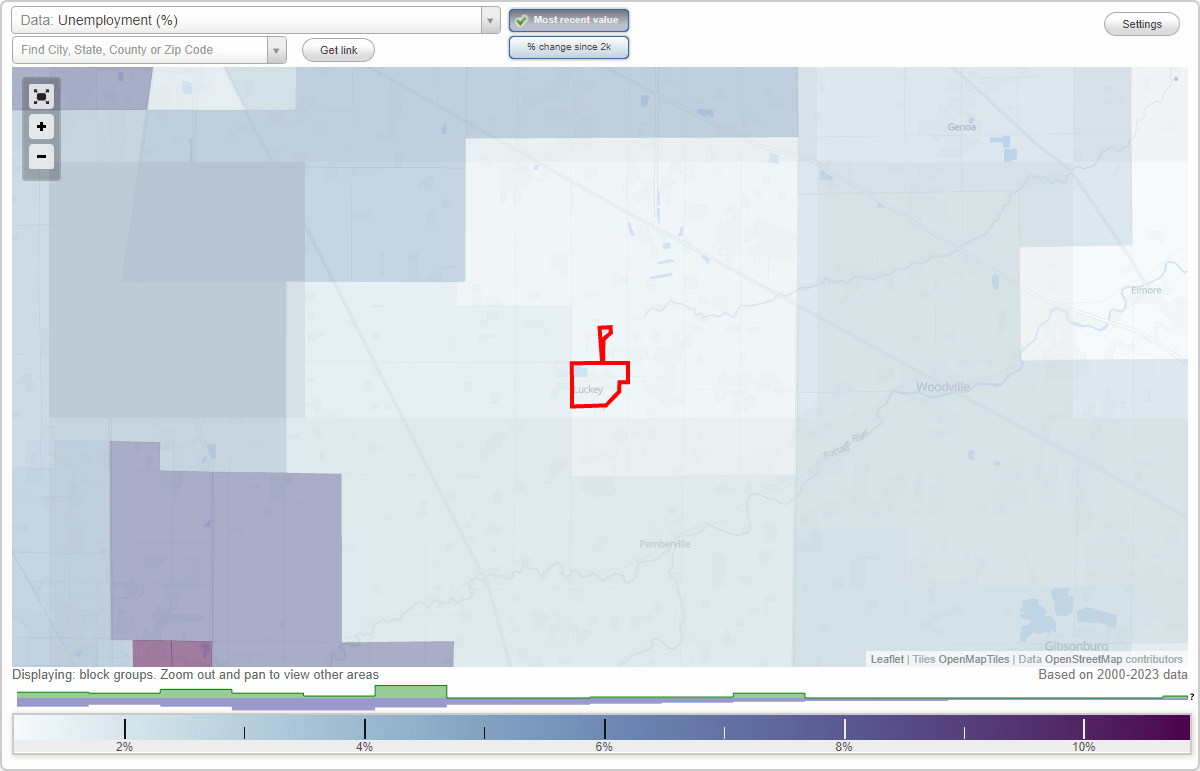Click the 8% mark on color legend
This screenshot has width=1200, height=771.
point(844,747)
